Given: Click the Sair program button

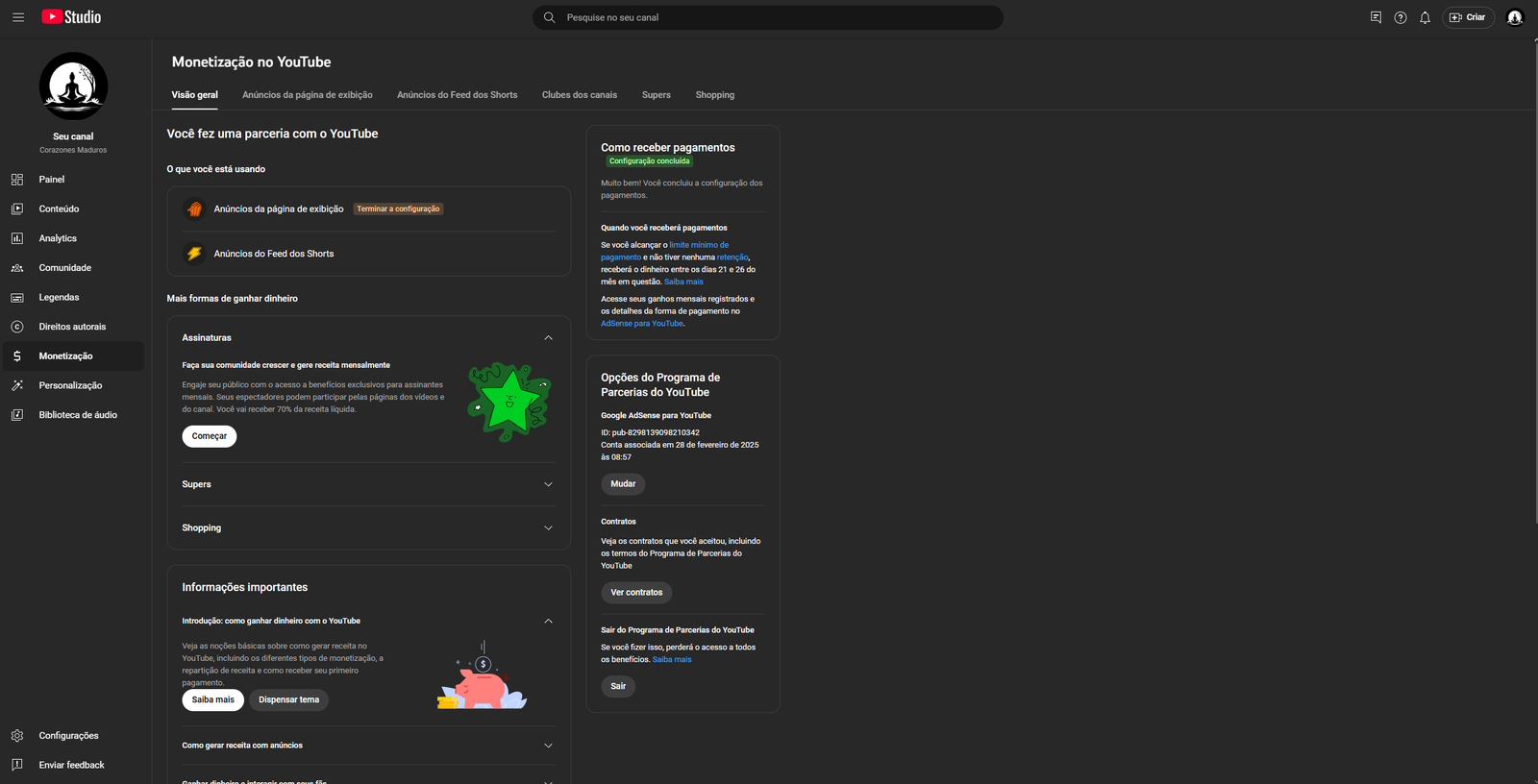Looking at the screenshot, I should pos(618,686).
